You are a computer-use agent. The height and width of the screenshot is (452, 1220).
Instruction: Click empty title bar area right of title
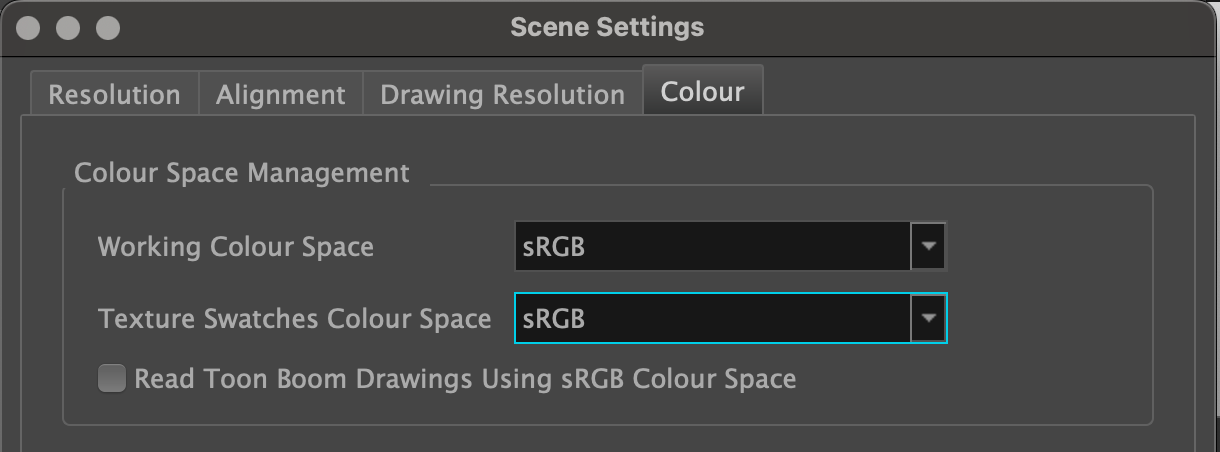tap(950, 27)
